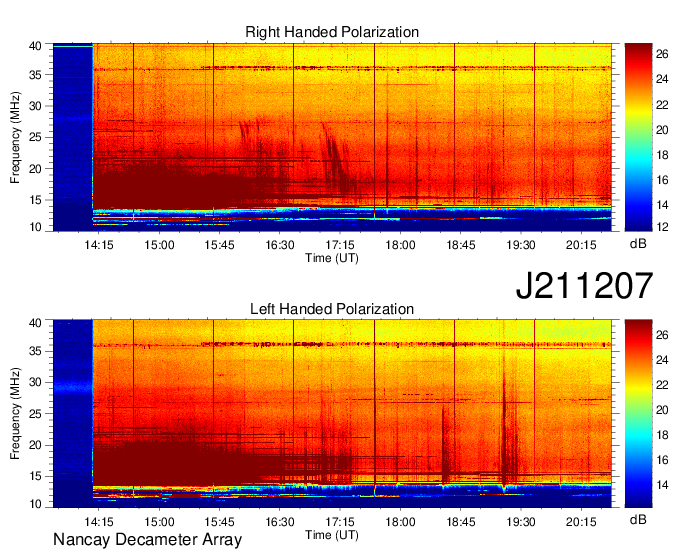
Task: Click the "dB" unit beside Left Handed colorbar
Action: (638, 520)
